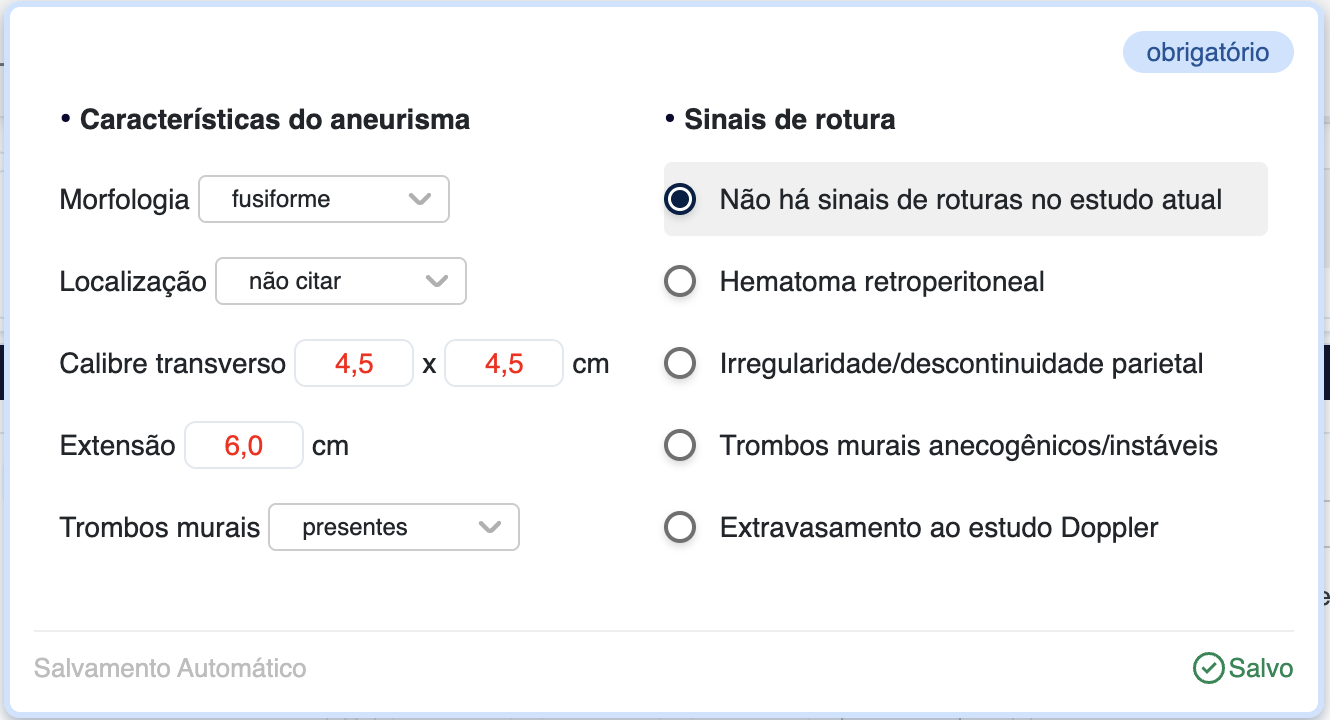Focus the Extensão input field
This screenshot has height=720, width=1330.
click(x=244, y=445)
